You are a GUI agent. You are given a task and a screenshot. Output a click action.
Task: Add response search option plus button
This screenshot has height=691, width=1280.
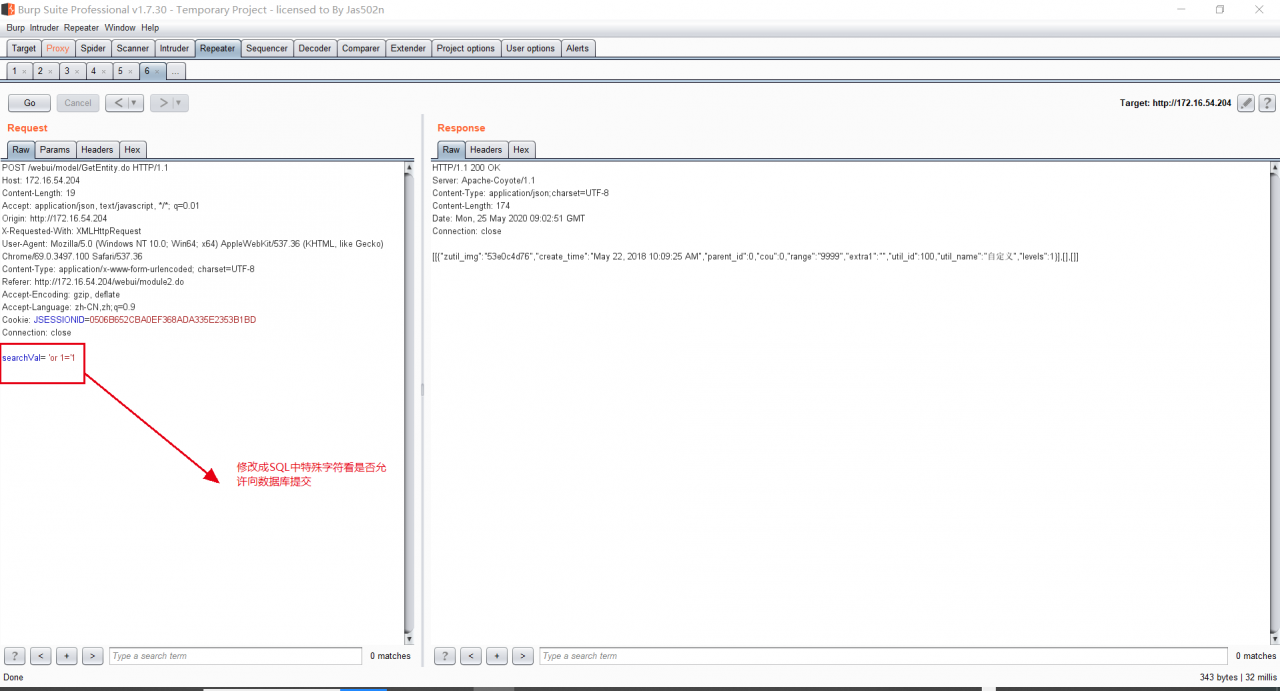coord(497,656)
